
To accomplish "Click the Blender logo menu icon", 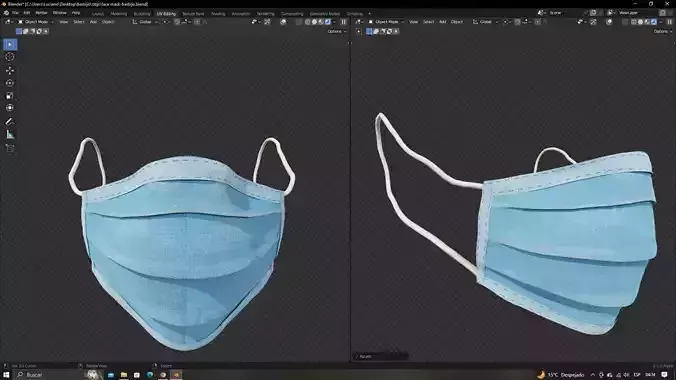I will coord(6,13).
